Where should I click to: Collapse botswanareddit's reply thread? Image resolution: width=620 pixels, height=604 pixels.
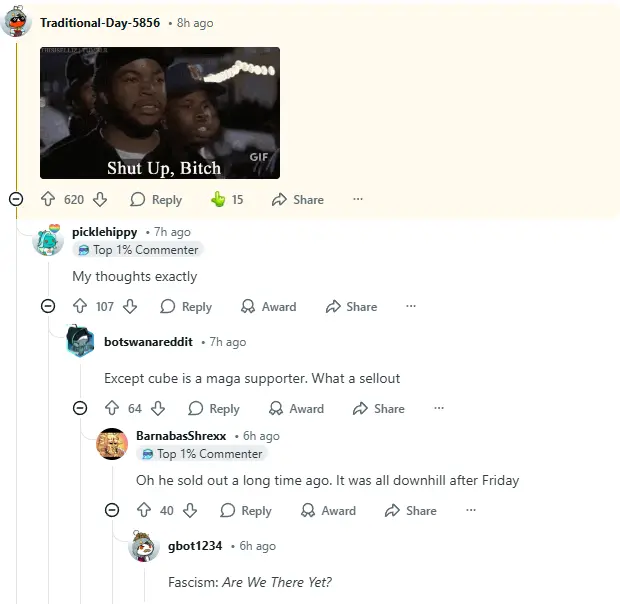(80, 408)
